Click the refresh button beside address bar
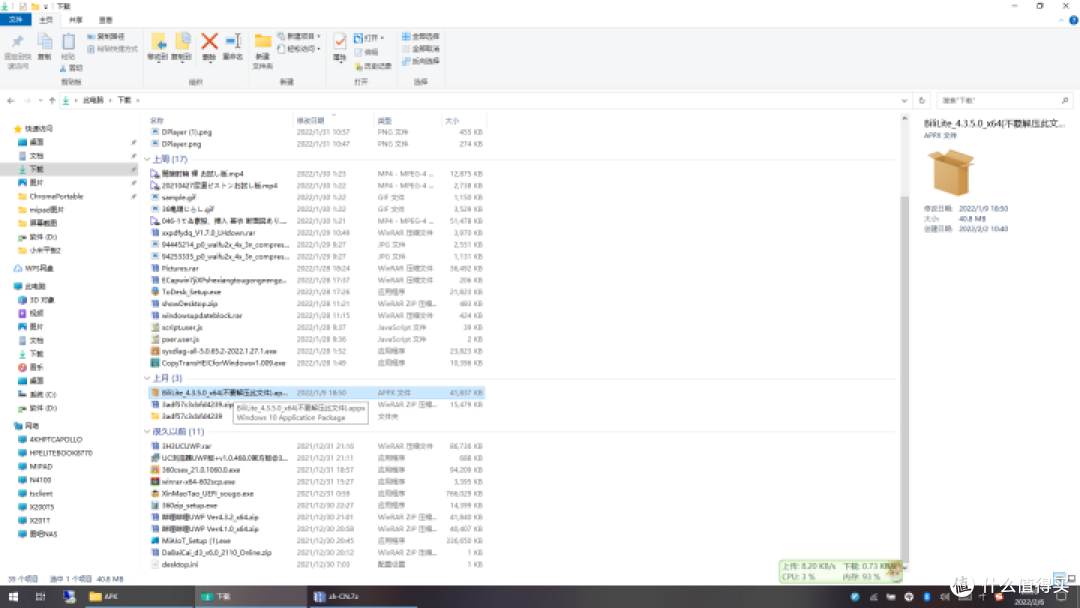1080x608 pixels. [922, 101]
